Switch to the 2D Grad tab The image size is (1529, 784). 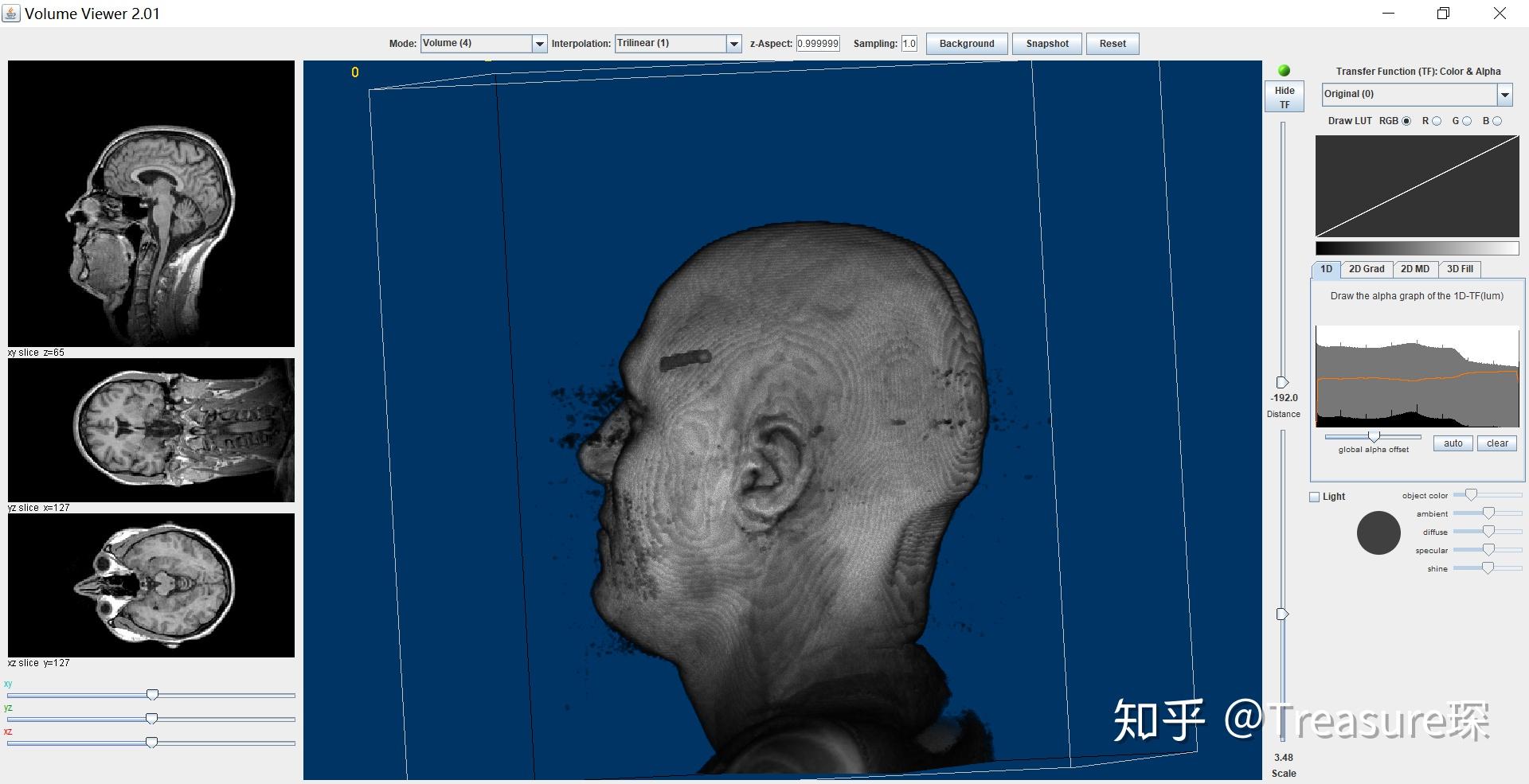(1367, 269)
